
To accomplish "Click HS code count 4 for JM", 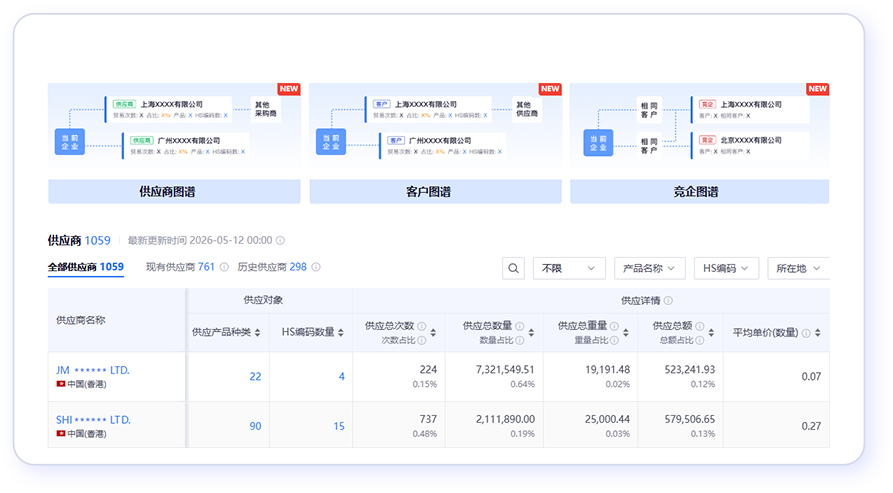I will coord(342,376).
